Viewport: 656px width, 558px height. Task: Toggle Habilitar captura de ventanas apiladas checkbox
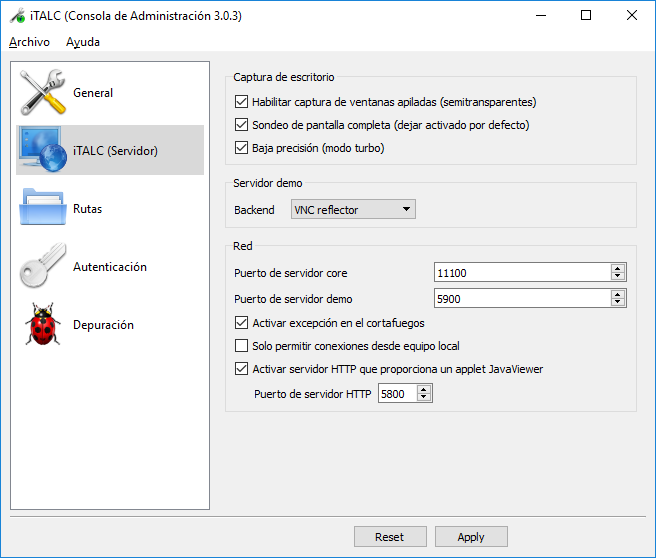(x=241, y=102)
